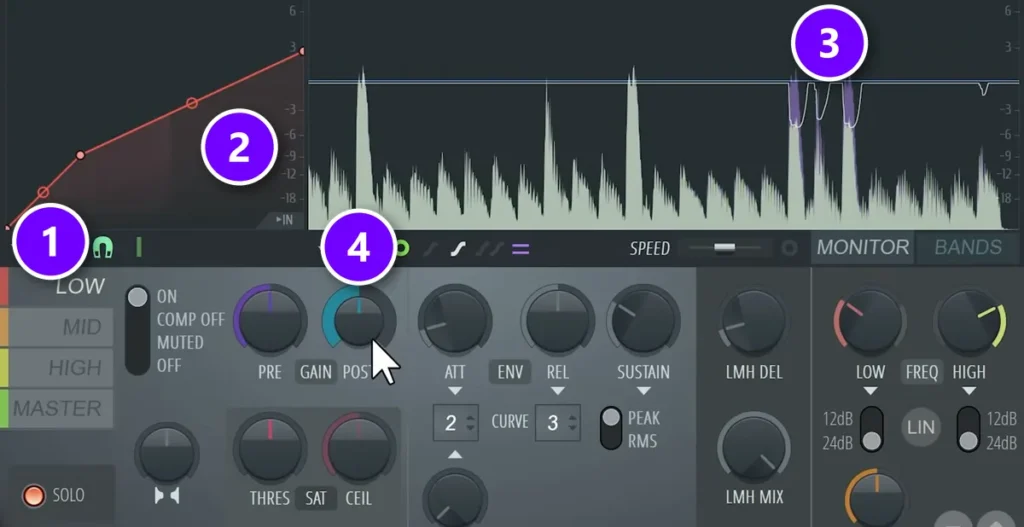This screenshot has width=1024, height=527.
Task: Click the SUSTAIN knob
Action: tap(643, 320)
